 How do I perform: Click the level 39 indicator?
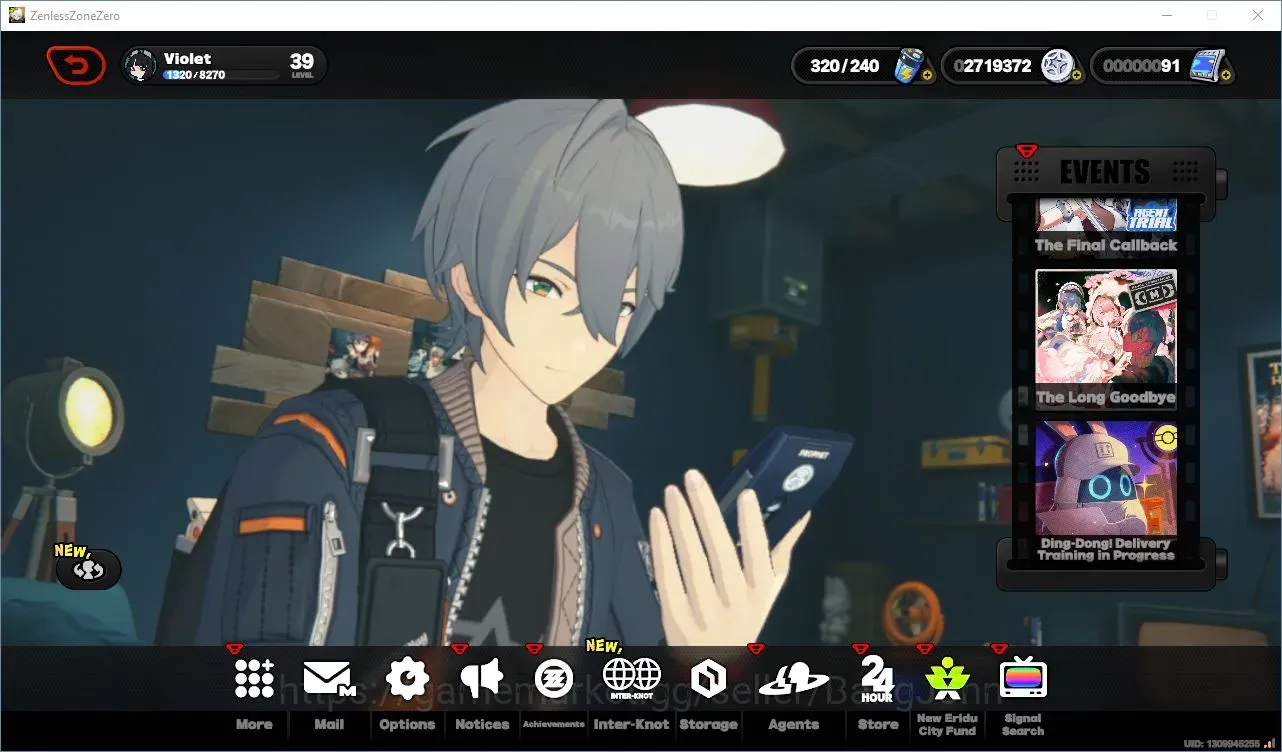(x=302, y=66)
